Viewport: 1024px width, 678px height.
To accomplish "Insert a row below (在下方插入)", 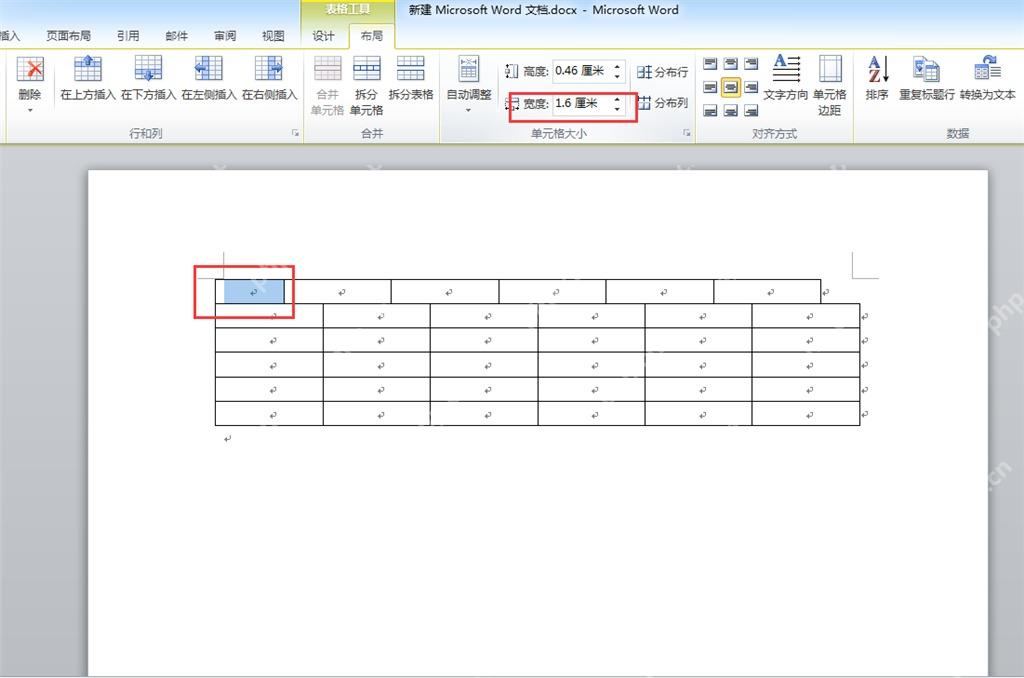I will click(148, 78).
